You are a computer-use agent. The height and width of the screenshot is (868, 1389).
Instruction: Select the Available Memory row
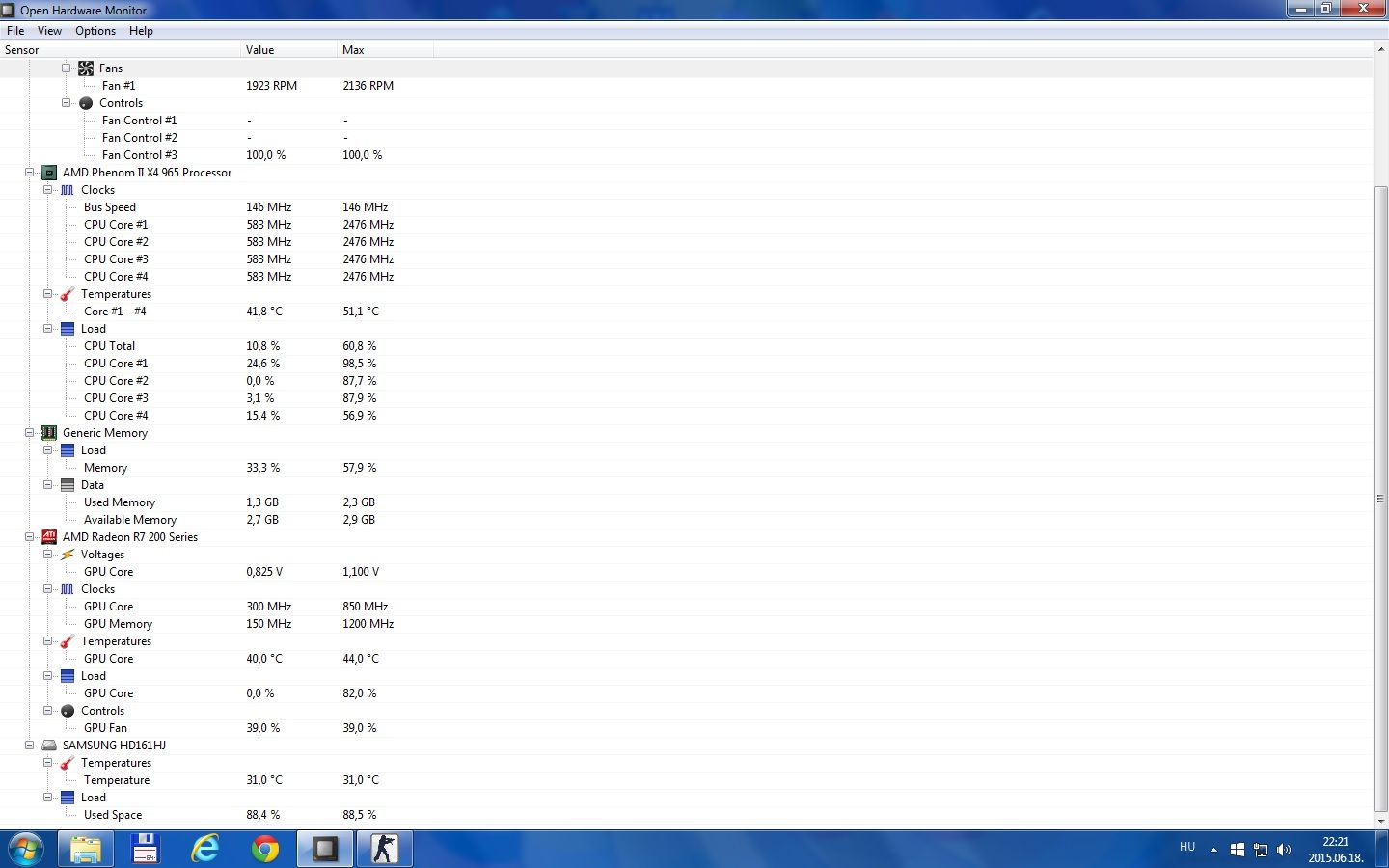(x=686, y=520)
